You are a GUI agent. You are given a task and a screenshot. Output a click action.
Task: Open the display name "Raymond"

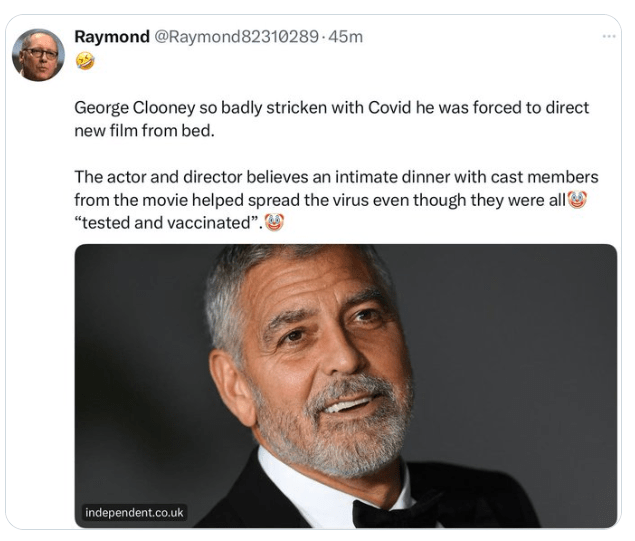pos(110,37)
